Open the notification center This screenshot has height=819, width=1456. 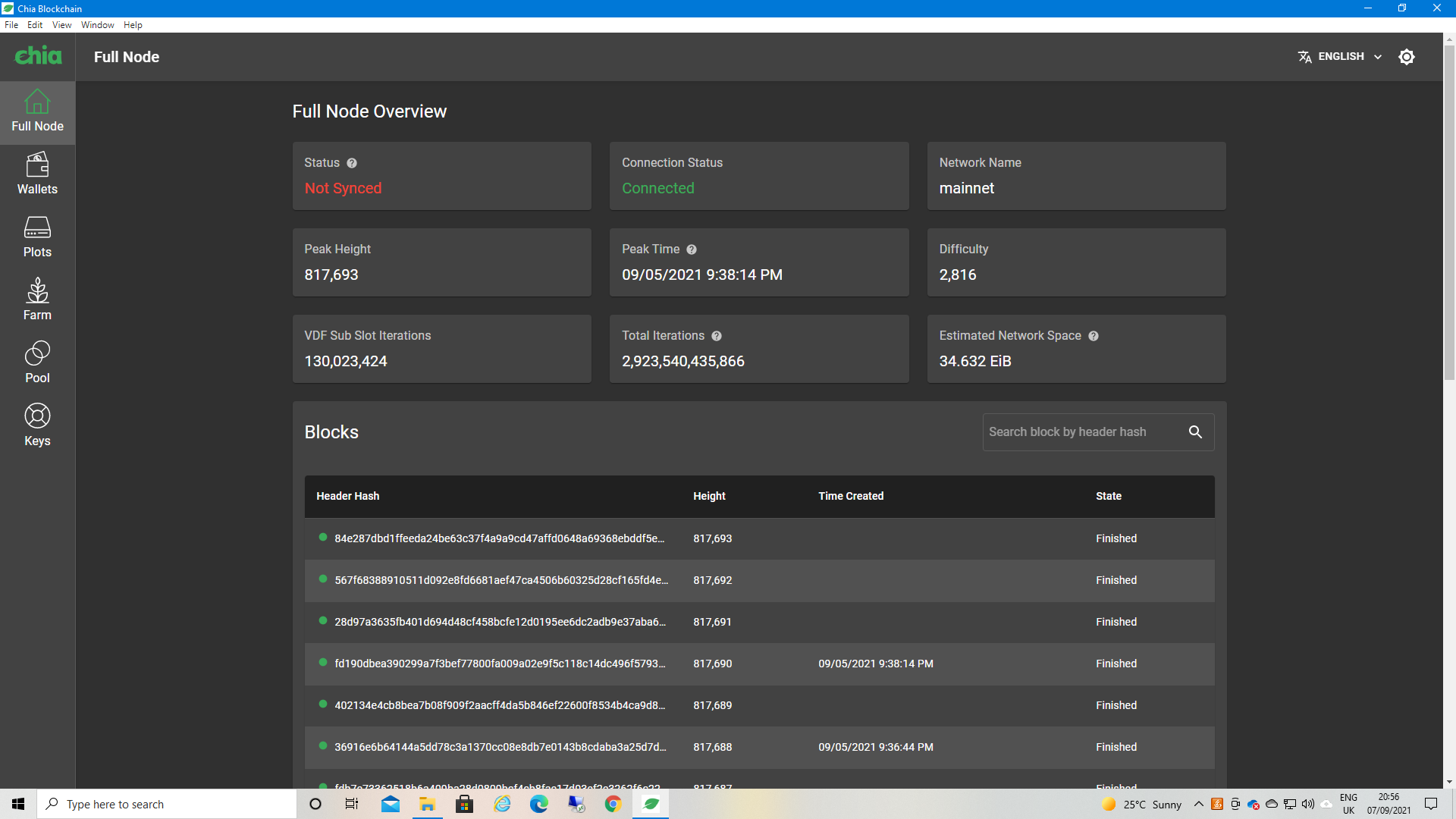tap(1431, 804)
